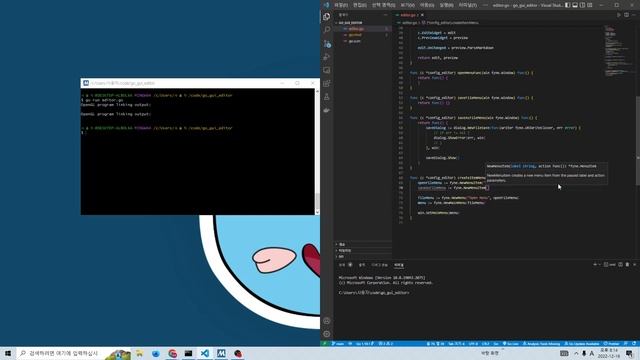Select go.mod file in Explorer tree
Image resolution: width=640 pixels, height=360 pixels.
[x=363, y=35]
